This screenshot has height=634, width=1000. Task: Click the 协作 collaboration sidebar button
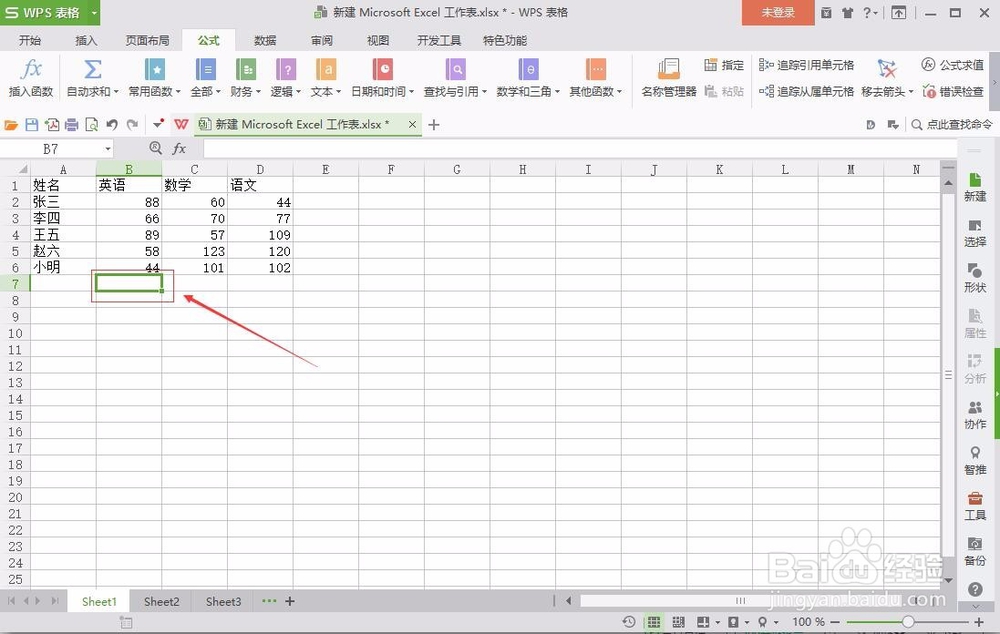975,415
